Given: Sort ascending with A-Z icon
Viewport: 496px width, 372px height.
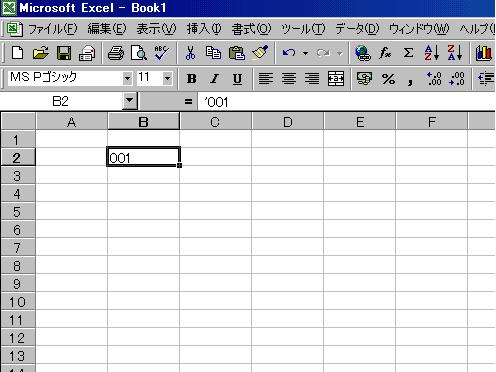Looking at the screenshot, I should [431, 53].
